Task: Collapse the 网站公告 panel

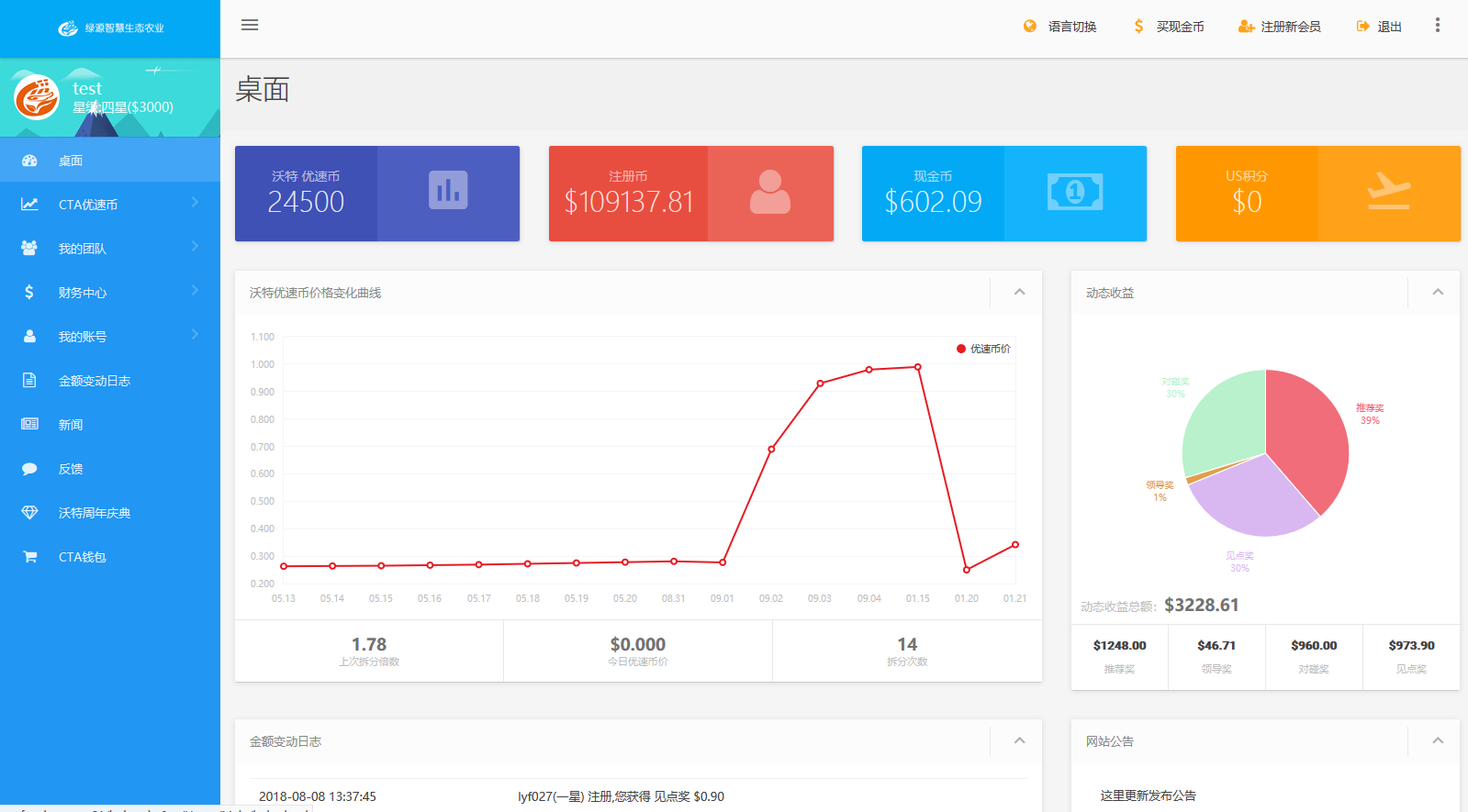Action: [x=1438, y=741]
